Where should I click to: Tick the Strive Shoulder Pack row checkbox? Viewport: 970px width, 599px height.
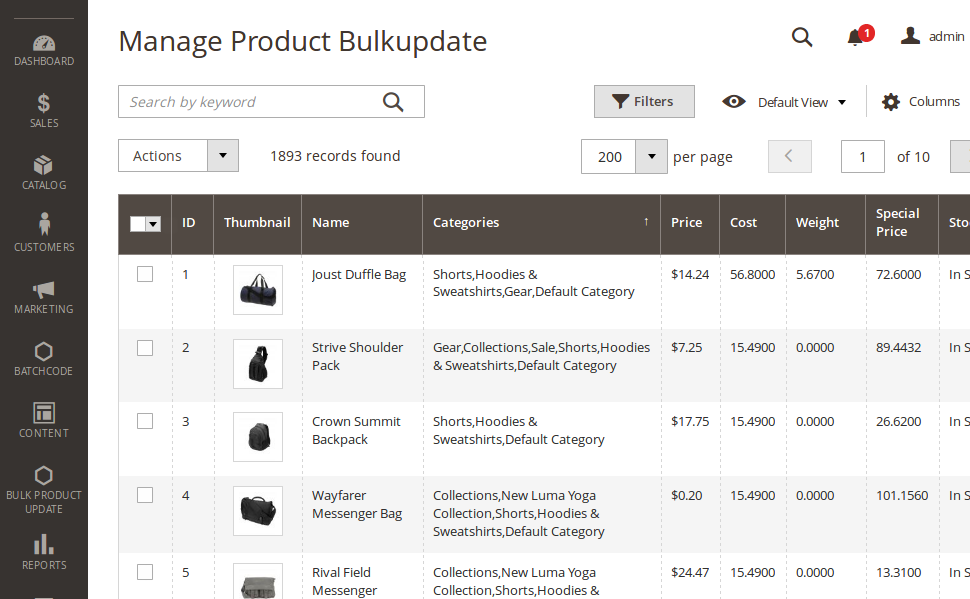point(145,348)
